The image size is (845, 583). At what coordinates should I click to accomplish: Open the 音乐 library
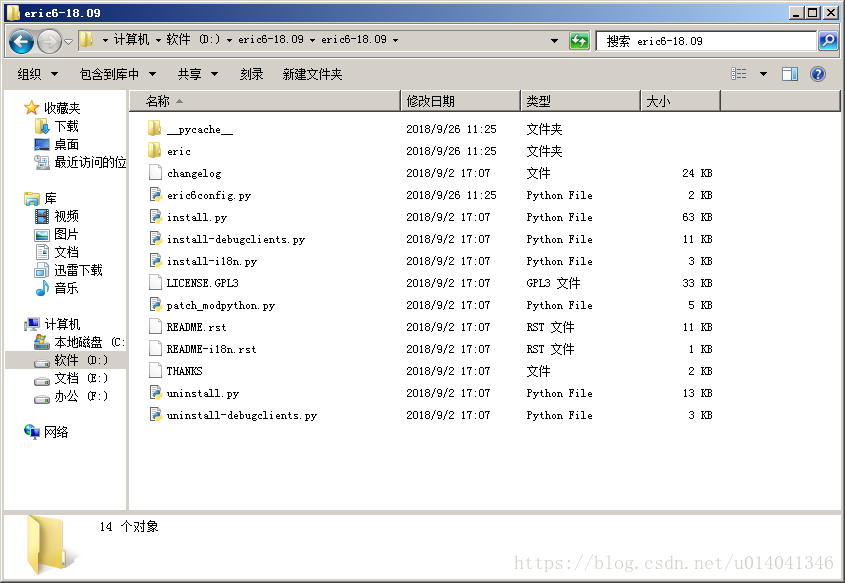click(x=57, y=288)
